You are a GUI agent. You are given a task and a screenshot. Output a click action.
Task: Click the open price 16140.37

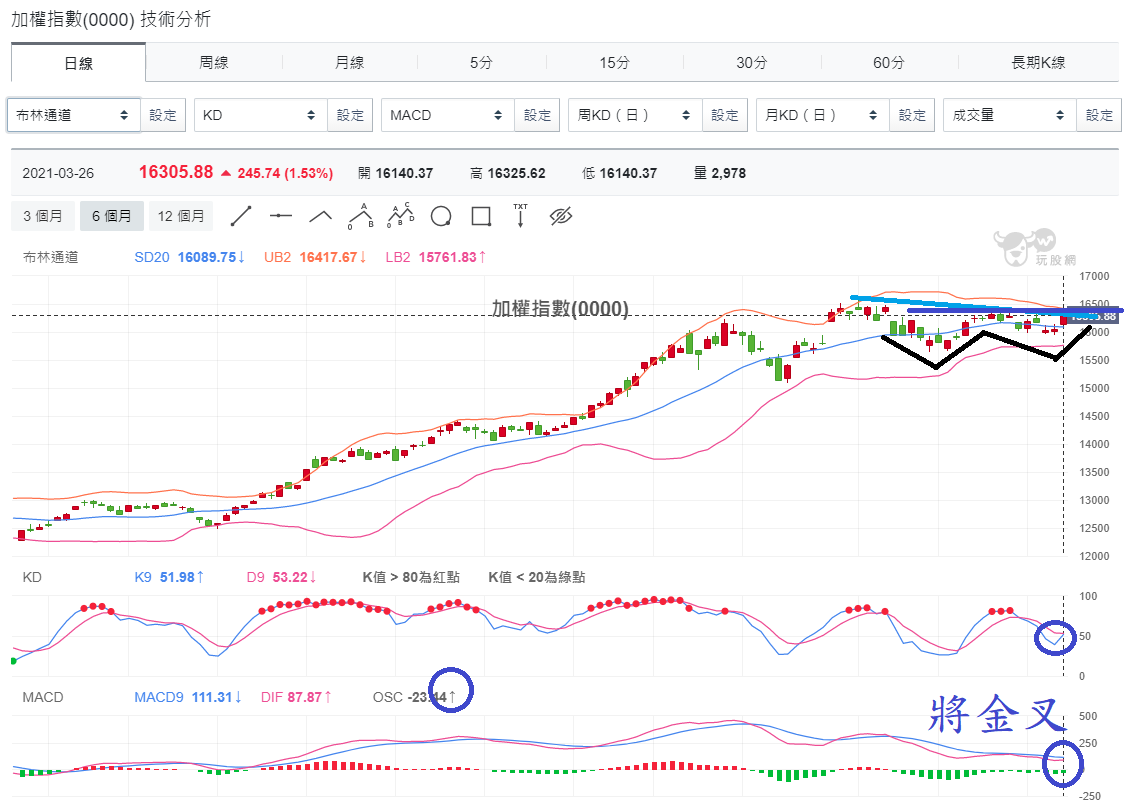click(404, 173)
